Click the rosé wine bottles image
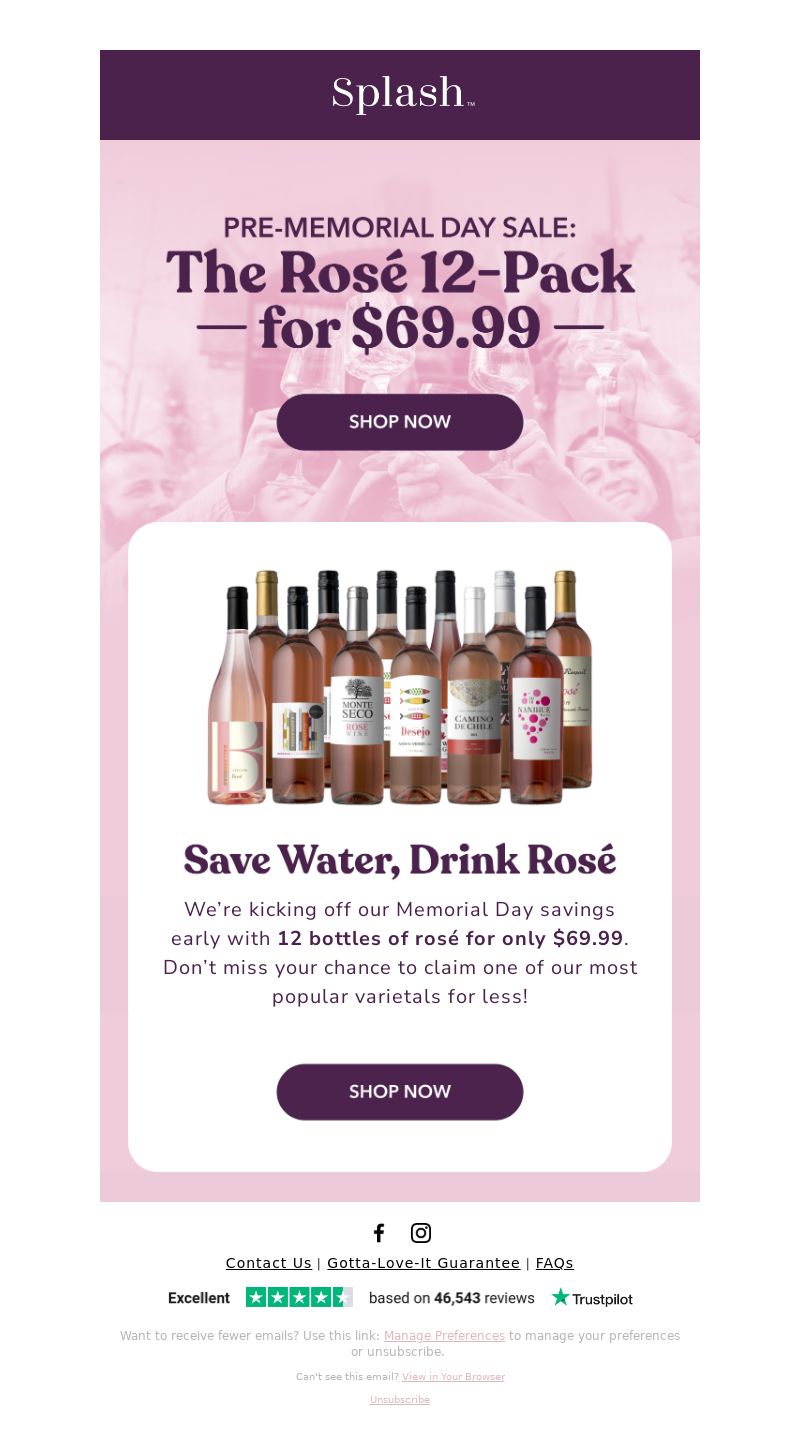Viewport: 800px width, 1454px height. (x=400, y=687)
